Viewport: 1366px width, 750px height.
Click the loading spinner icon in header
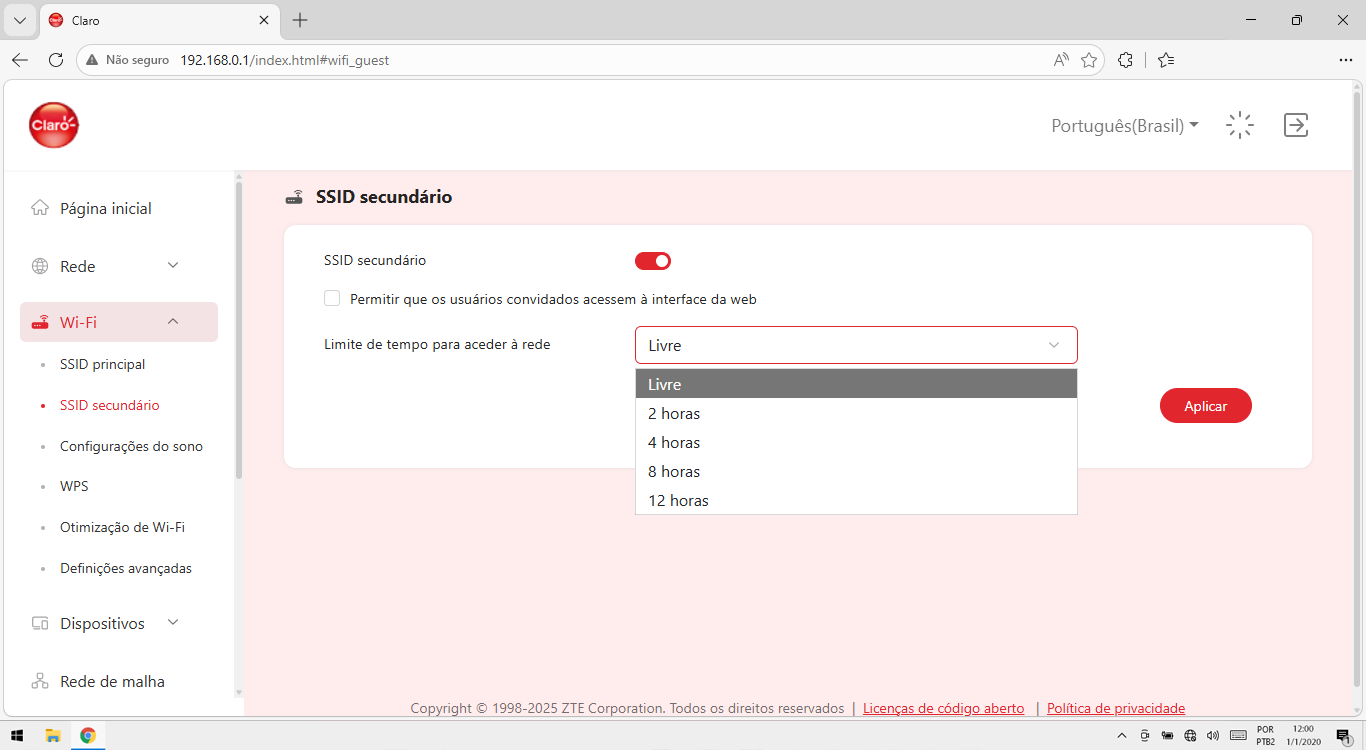[x=1240, y=125]
